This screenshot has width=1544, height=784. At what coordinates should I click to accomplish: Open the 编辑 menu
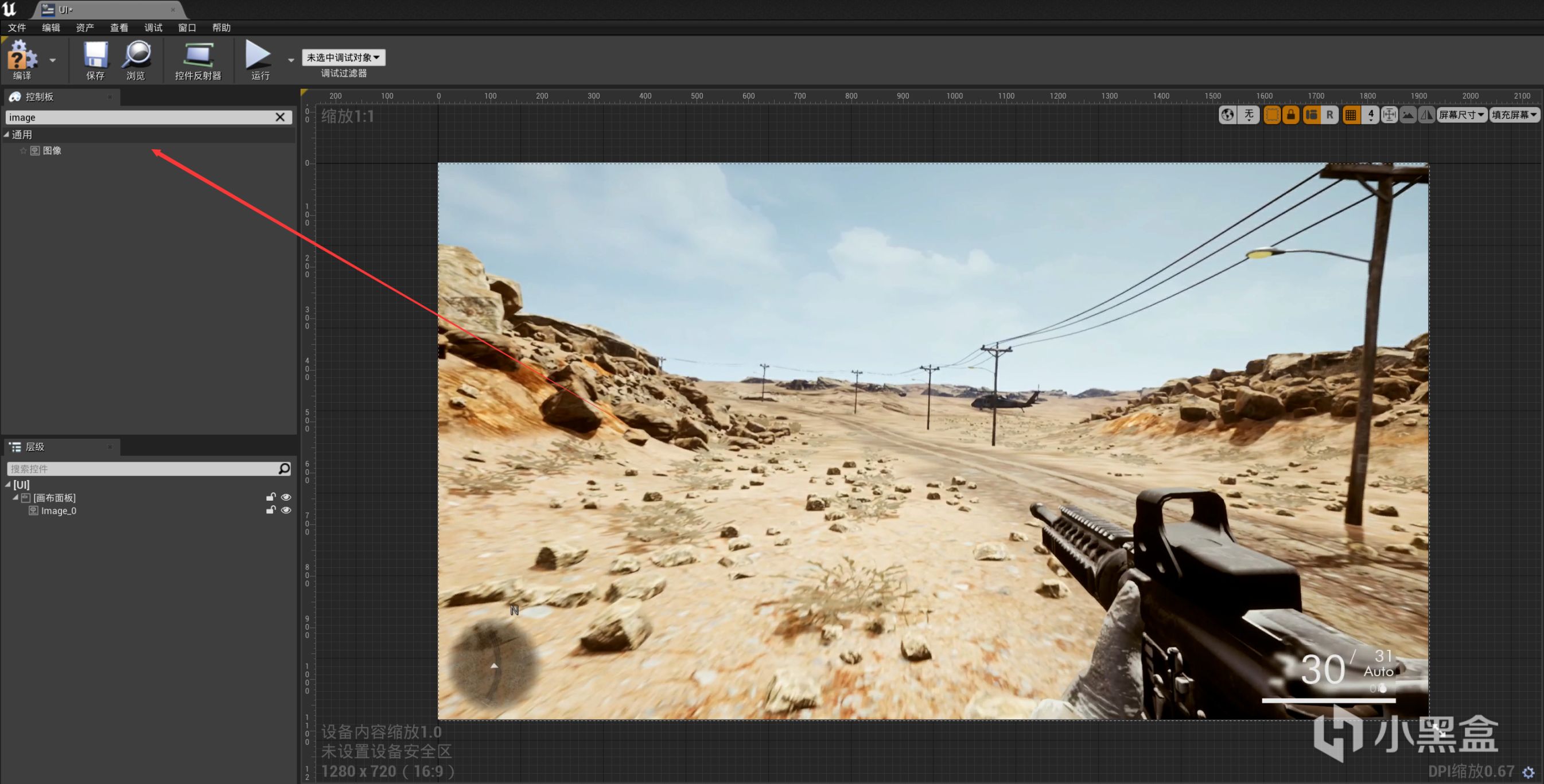point(51,28)
